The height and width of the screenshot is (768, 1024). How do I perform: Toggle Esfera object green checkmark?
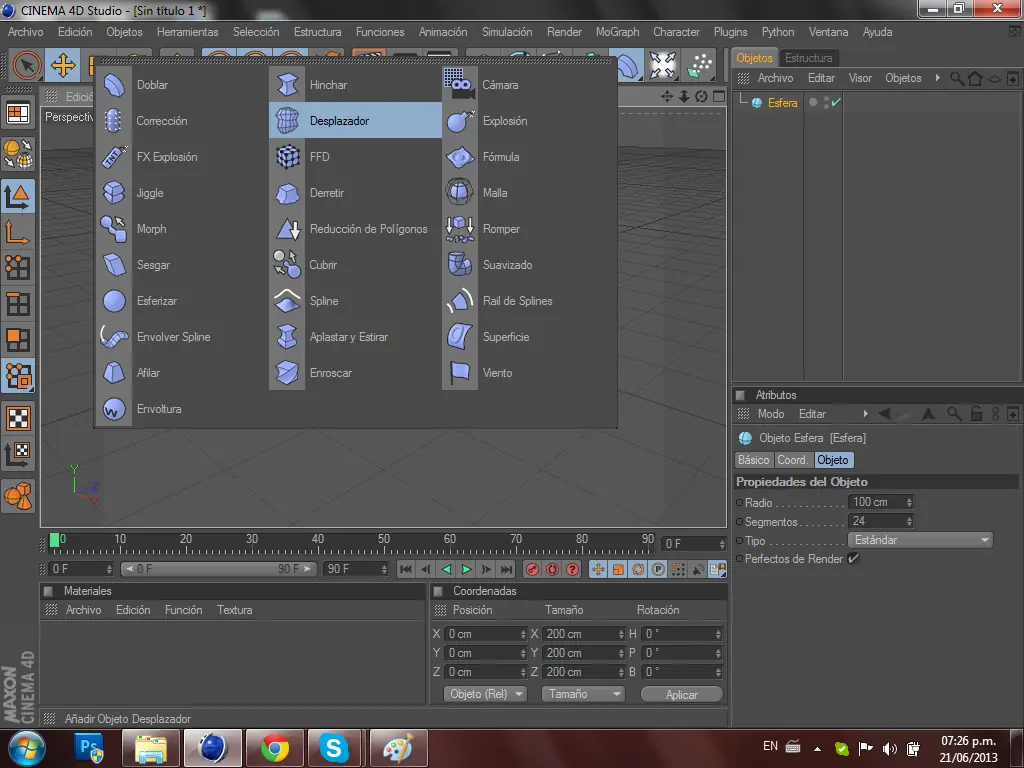pyautogui.click(x=836, y=102)
